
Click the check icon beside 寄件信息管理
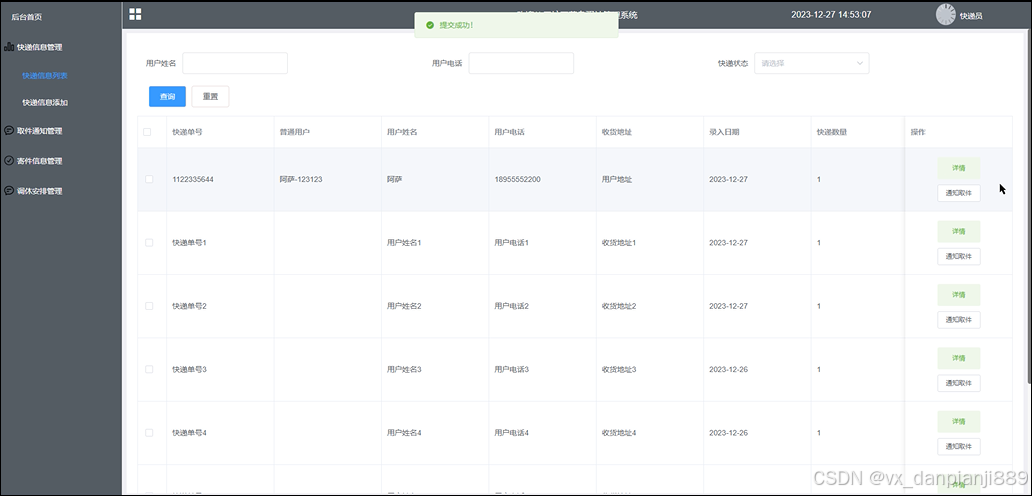(x=9, y=161)
